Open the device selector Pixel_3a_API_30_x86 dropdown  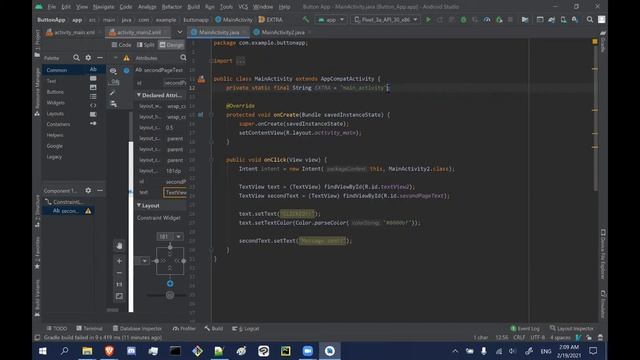point(386,20)
